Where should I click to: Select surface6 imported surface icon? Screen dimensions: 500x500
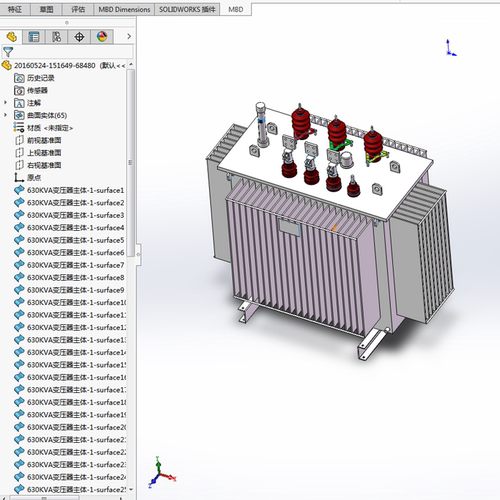pos(19,252)
